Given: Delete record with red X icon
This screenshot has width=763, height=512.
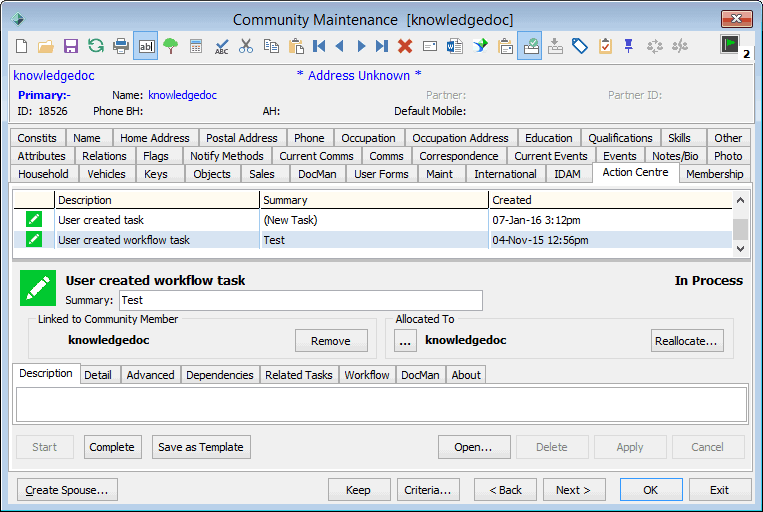Looking at the screenshot, I should (x=405, y=46).
